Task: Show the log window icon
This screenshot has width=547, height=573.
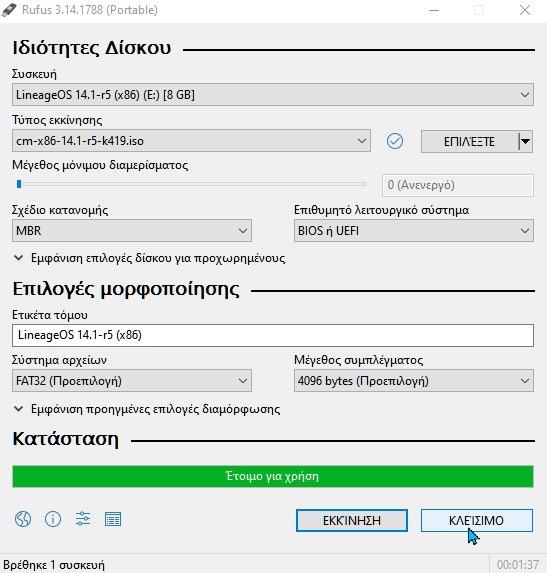Action: (113, 519)
